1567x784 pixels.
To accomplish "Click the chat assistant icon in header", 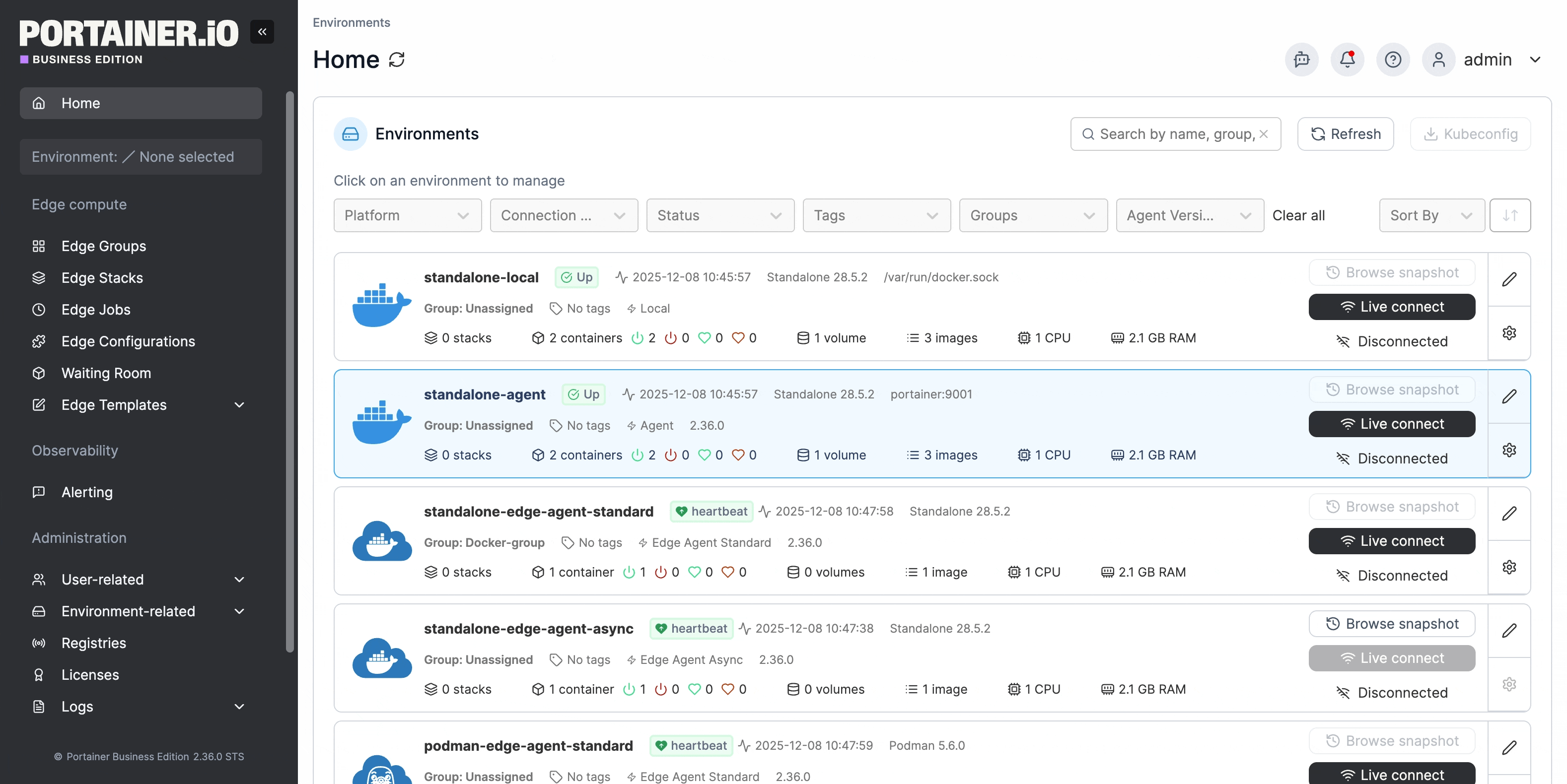I will pos(1301,60).
